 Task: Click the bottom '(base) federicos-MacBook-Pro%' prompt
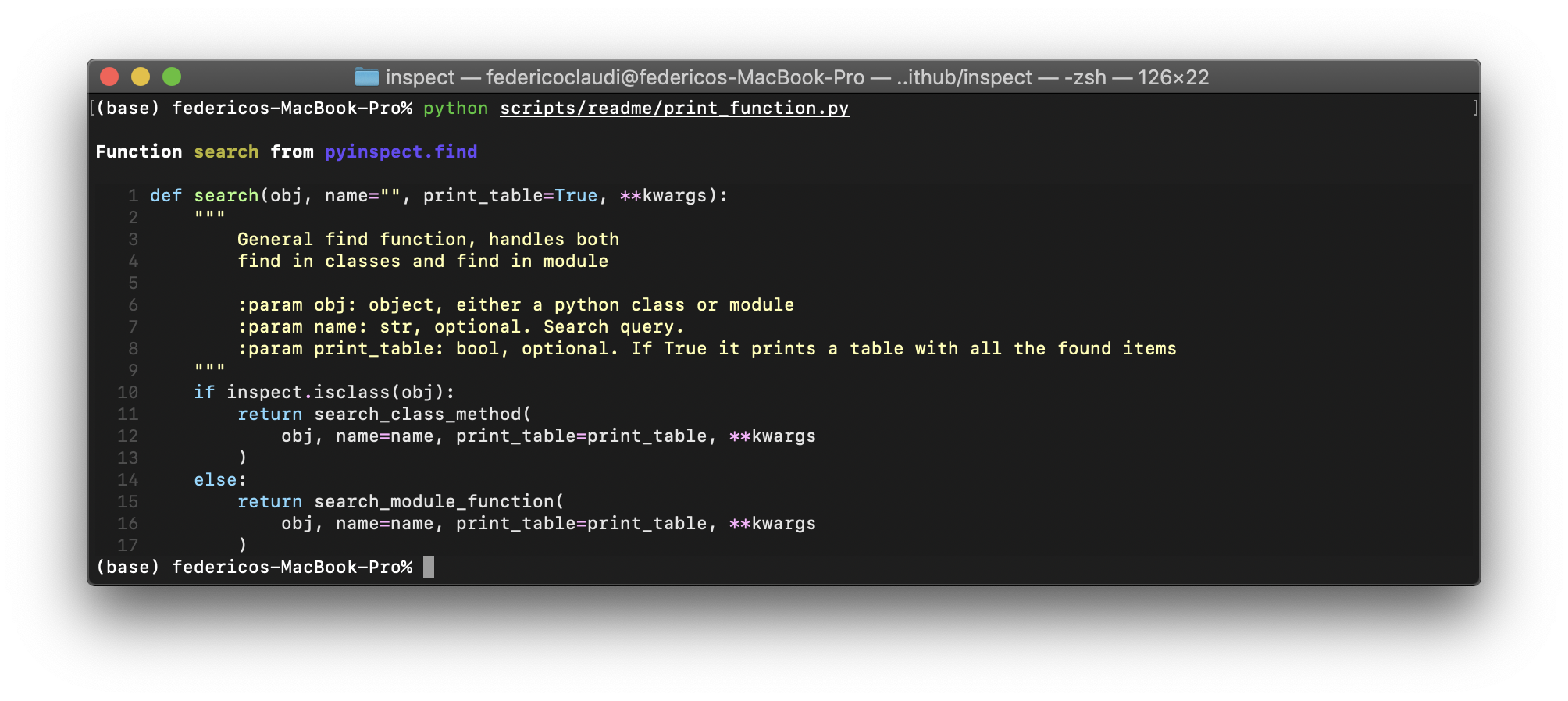(254, 567)
